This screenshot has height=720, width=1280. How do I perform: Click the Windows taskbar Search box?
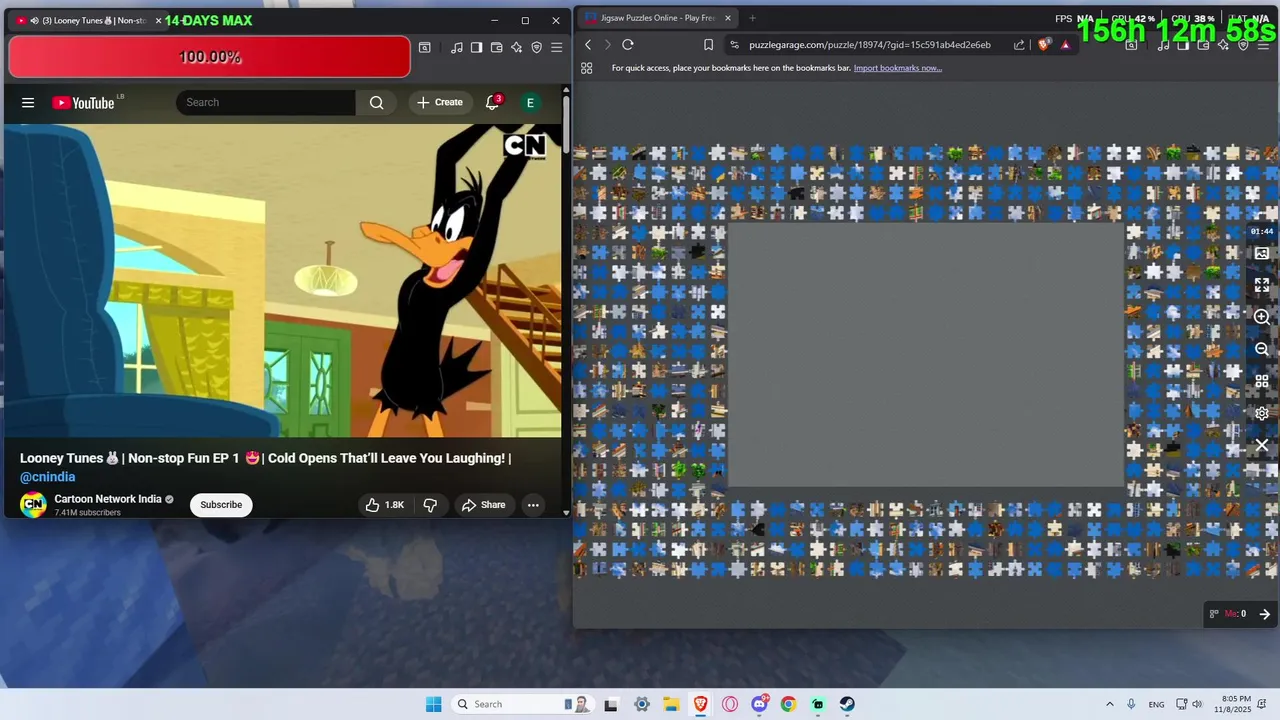(x=521, y=704)
